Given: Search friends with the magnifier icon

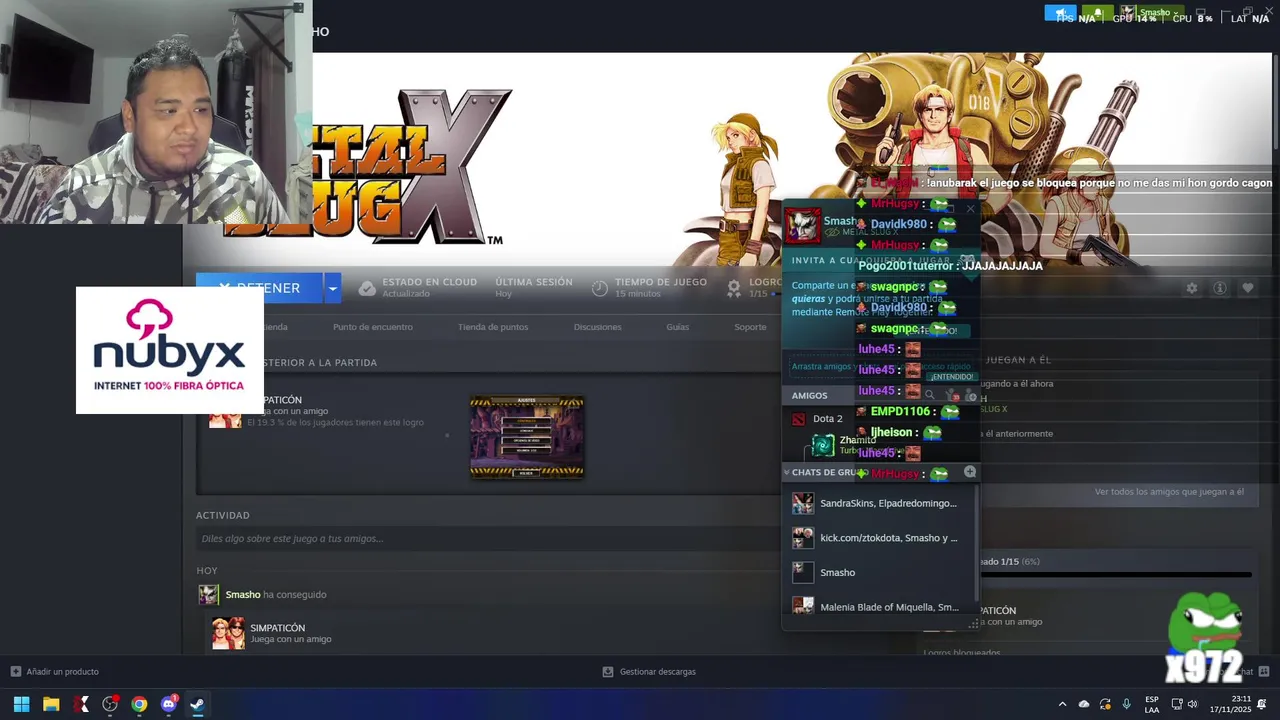Looking at the screenshot, I should [x=929, y=395].
